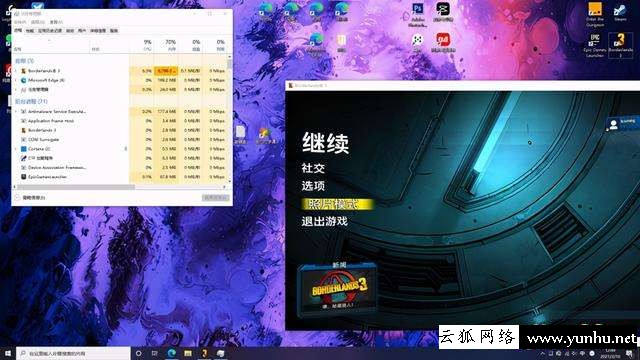Viewport: 640px width, 360px height.
Task: Switch to the Performance tab in Task Manager
Action: pyautogui.click(x=29, y=31)
